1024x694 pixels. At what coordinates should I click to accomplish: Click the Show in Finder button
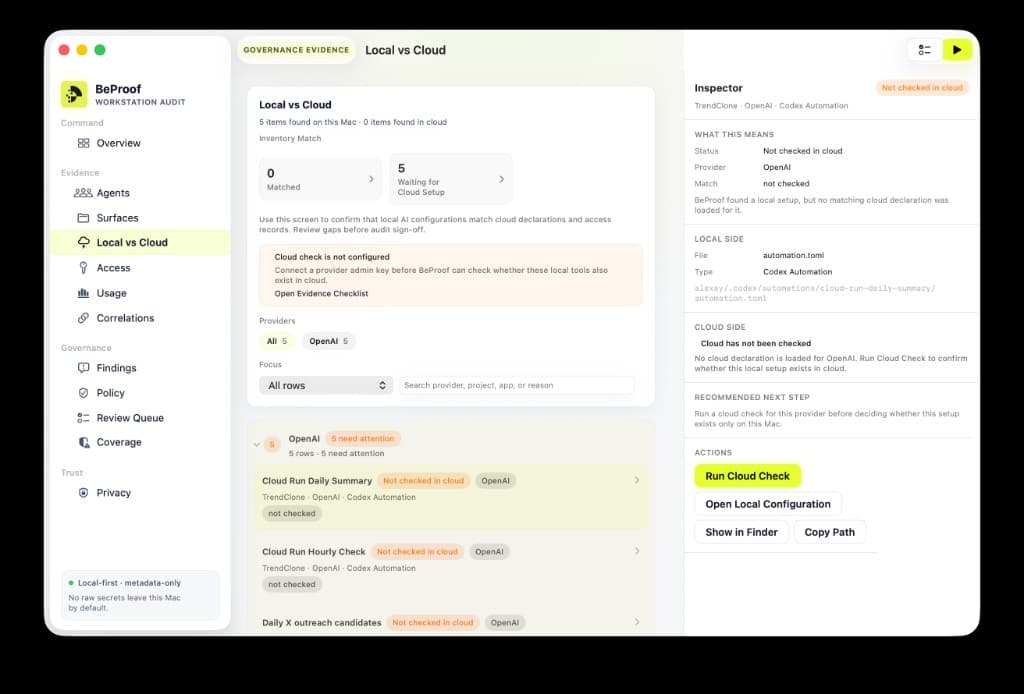click(741, 532)
